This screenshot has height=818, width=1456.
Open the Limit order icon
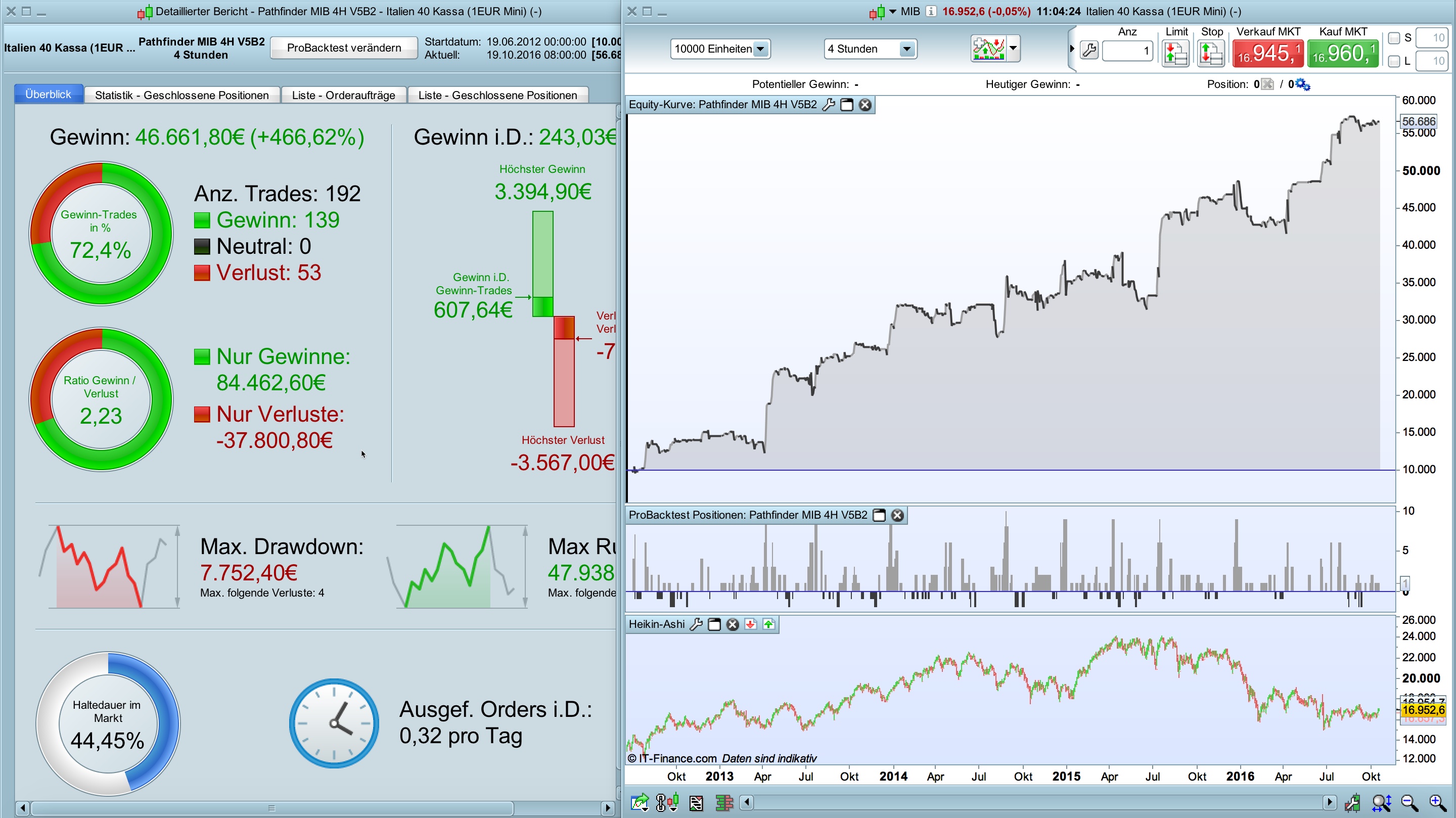pyautogui.click(x=1175, y=53)
